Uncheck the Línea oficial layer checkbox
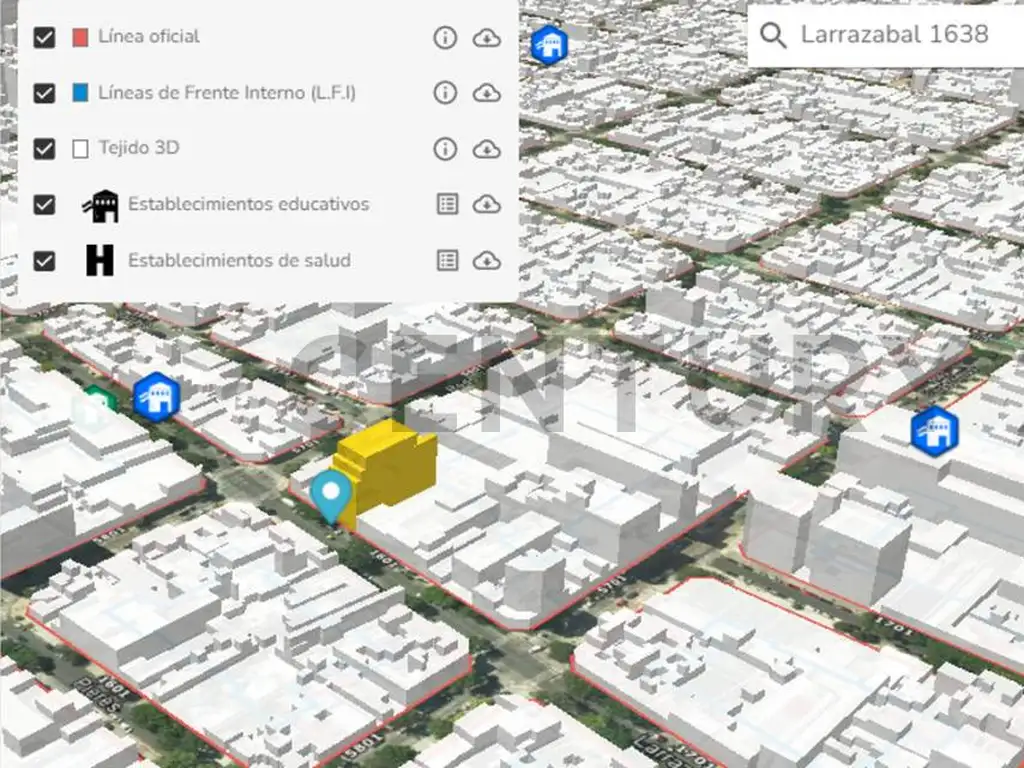1024x768 pixels. (44, 38)
